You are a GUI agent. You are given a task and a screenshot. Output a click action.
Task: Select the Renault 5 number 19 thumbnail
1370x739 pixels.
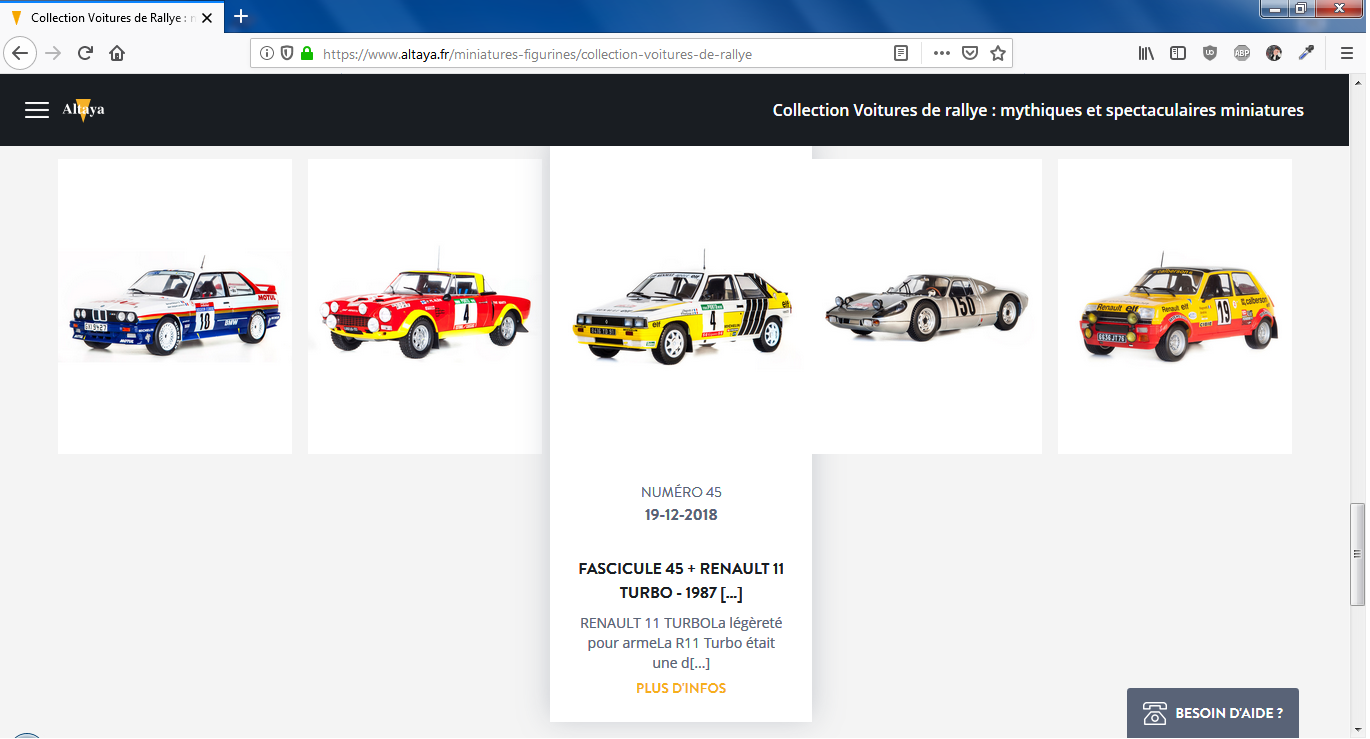point(1175,306)
